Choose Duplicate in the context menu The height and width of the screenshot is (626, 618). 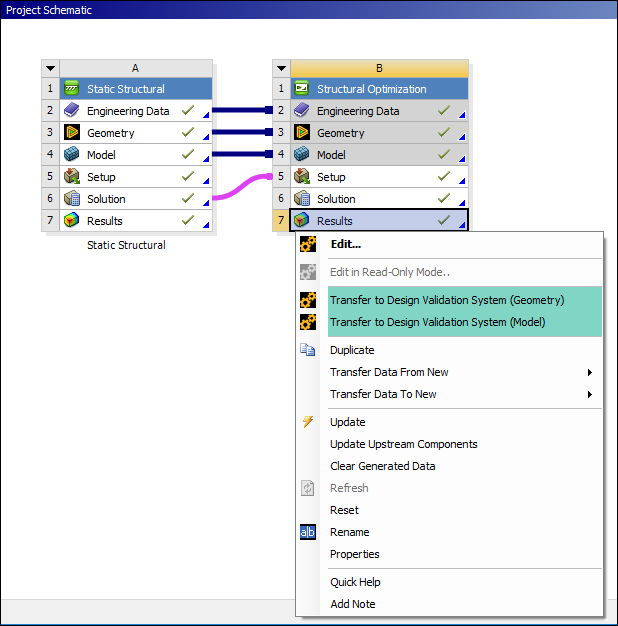pos(352,350)
